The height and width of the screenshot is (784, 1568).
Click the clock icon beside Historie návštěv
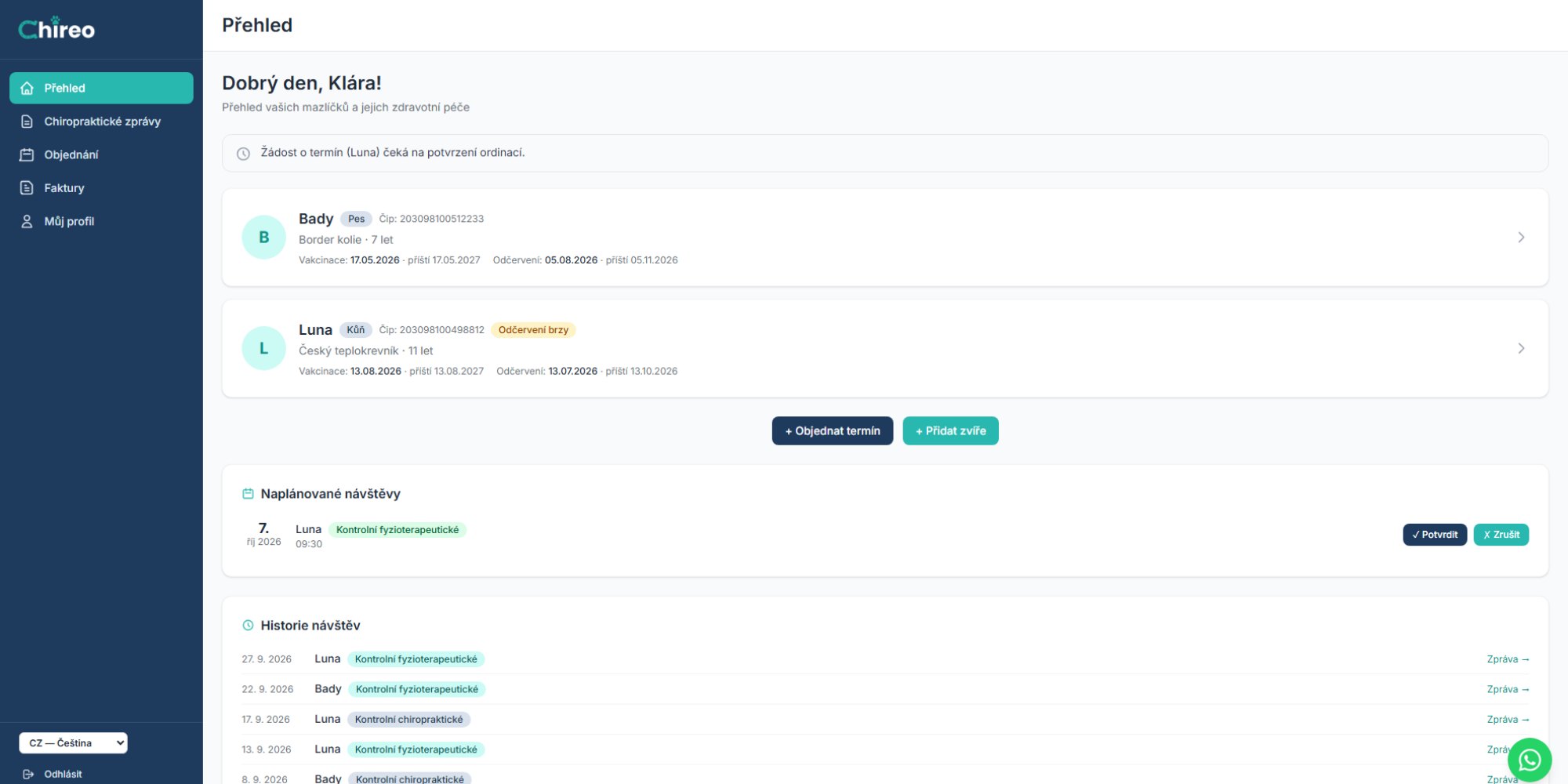248,626
